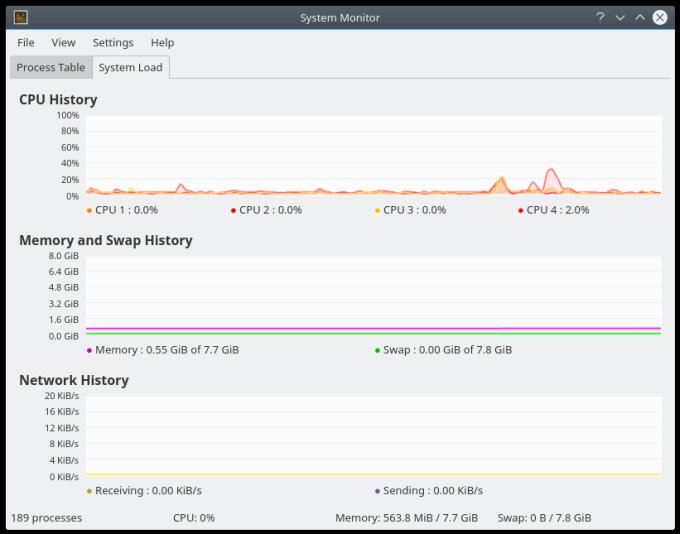Click the Swap green legend dot
Viewport: 680px width, 534px height.
(377, 351)
